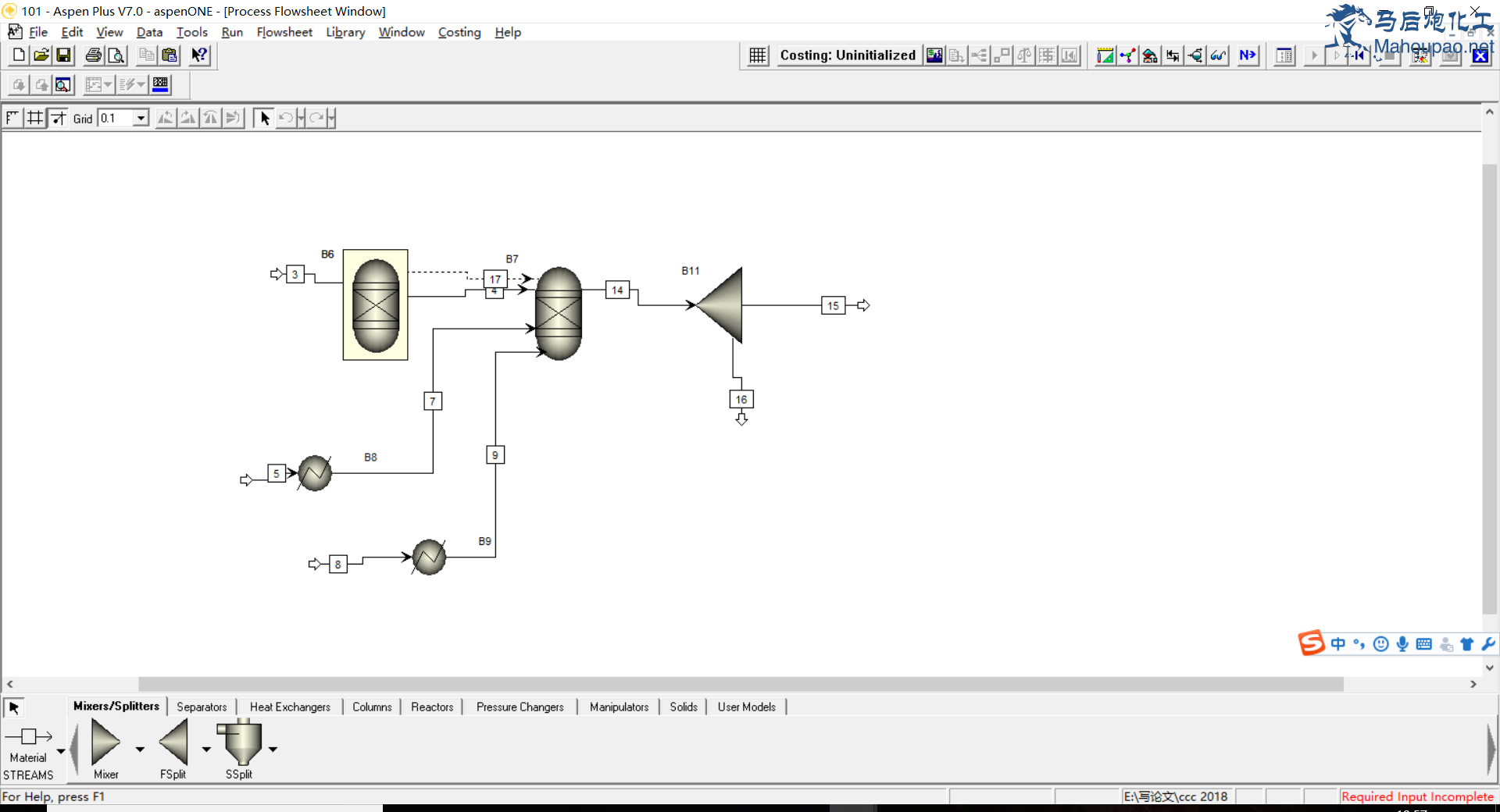Start the simulation run with play arrow

point(1314,55)
